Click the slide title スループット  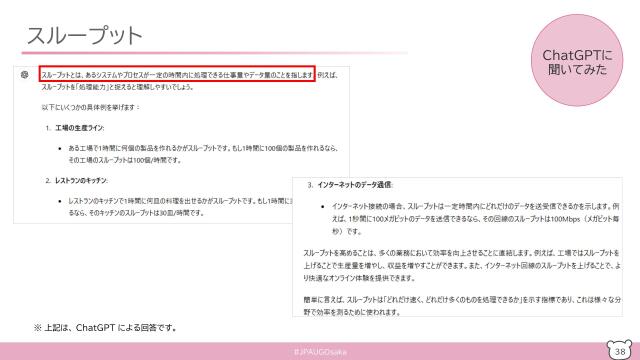(84, 36)
